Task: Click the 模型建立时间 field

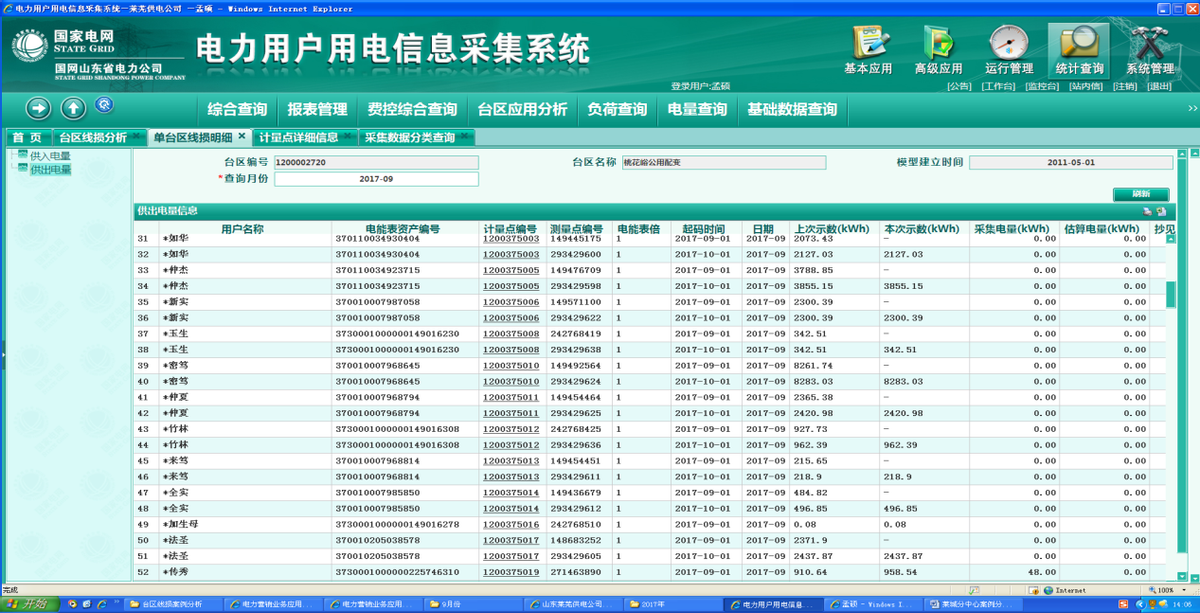Action: 1070,162
